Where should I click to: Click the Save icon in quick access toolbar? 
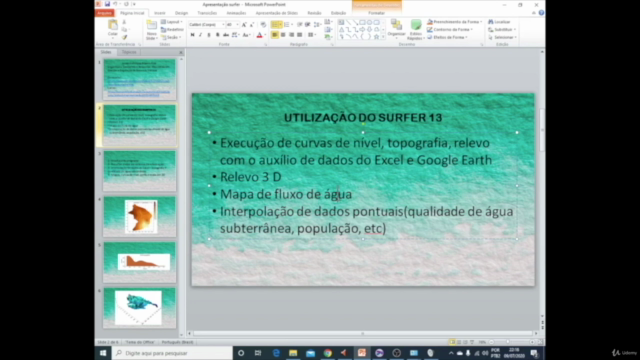pyautogui.click(x=107, y=4)
